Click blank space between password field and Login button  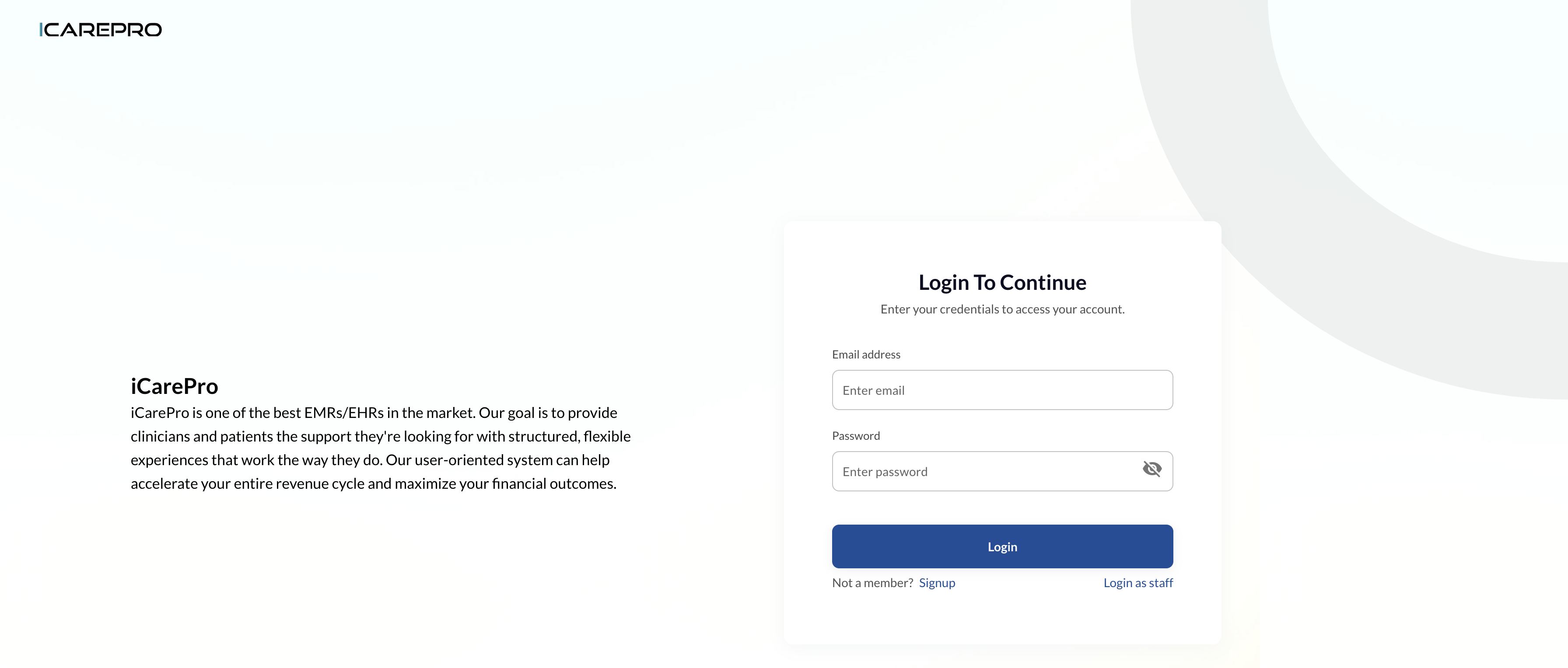pyautogui.click(x=1002, y=508)
